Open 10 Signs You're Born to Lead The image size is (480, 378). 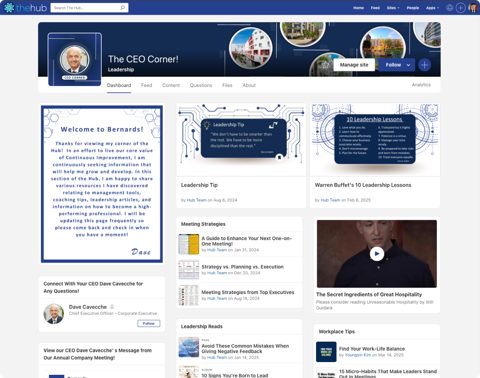click(x=235, y=375)
